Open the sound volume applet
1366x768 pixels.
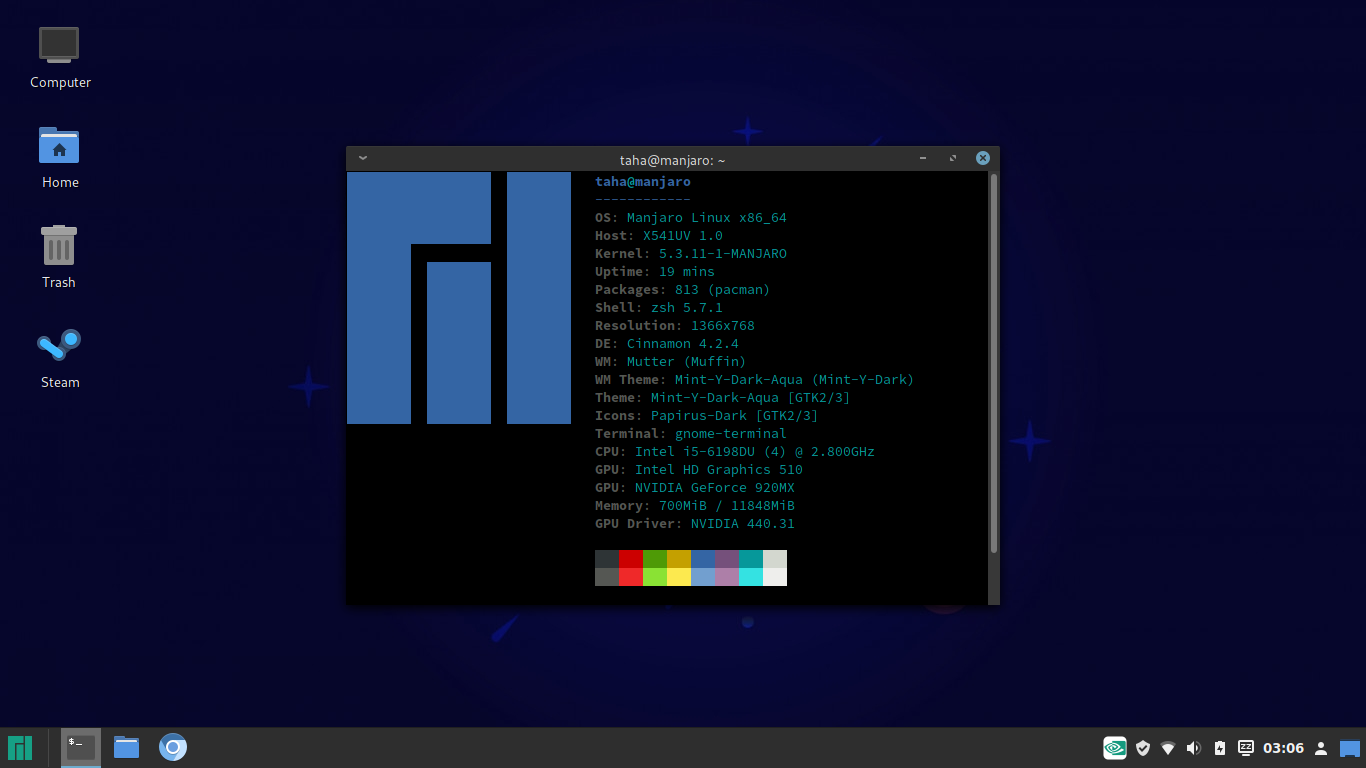(x=1193, y=748)
